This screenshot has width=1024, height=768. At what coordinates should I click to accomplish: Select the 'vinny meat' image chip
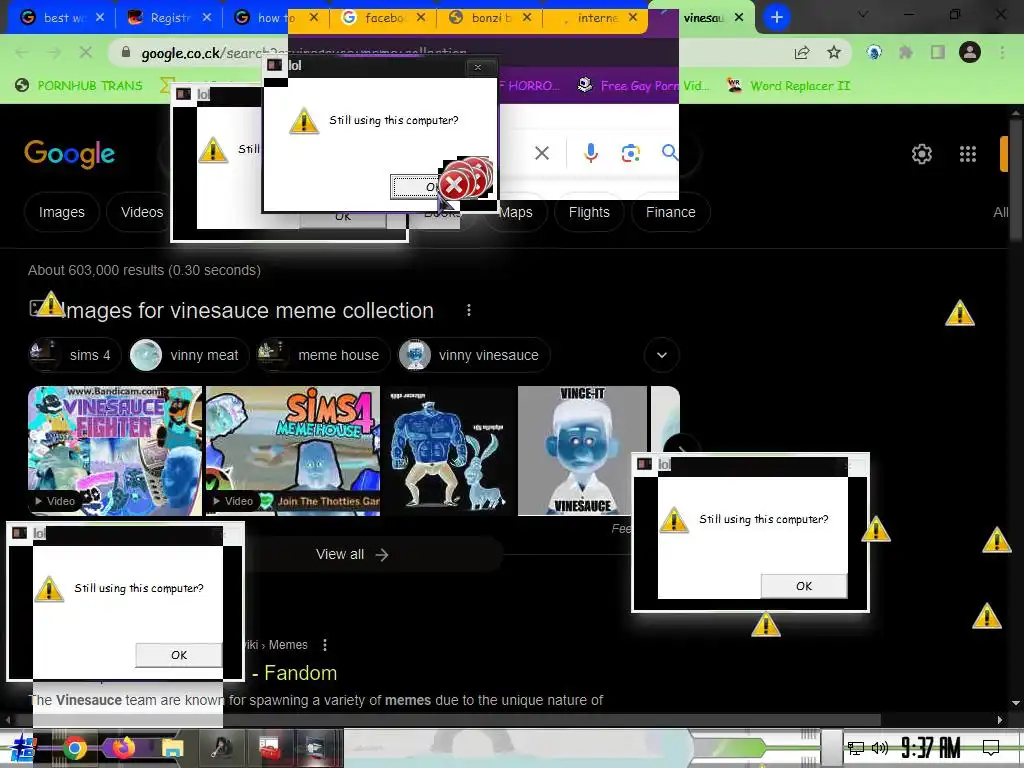coord(189,355)
